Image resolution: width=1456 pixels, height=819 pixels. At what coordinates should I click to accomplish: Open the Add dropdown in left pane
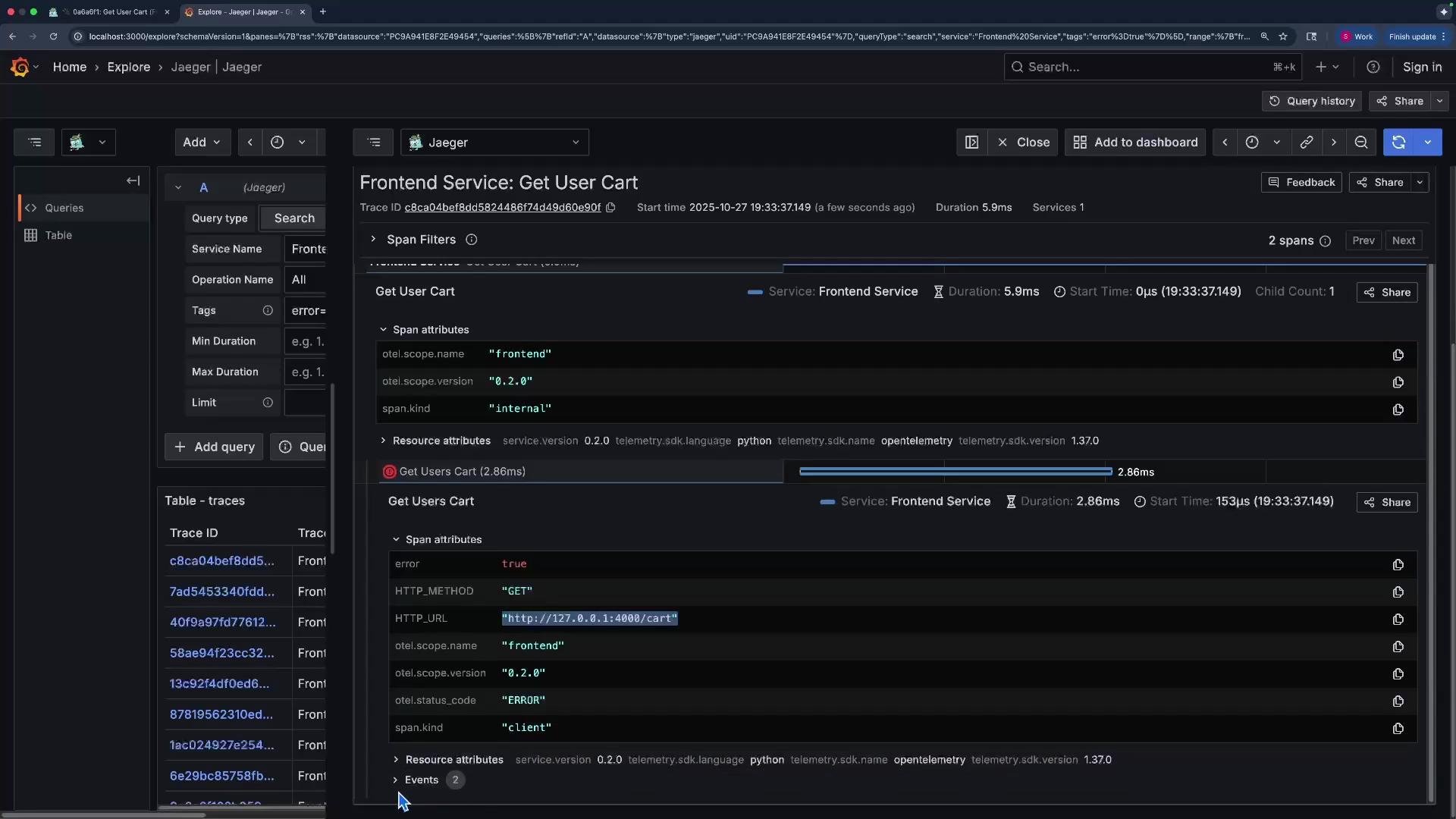pyautogui.click(x=202, y=142)
